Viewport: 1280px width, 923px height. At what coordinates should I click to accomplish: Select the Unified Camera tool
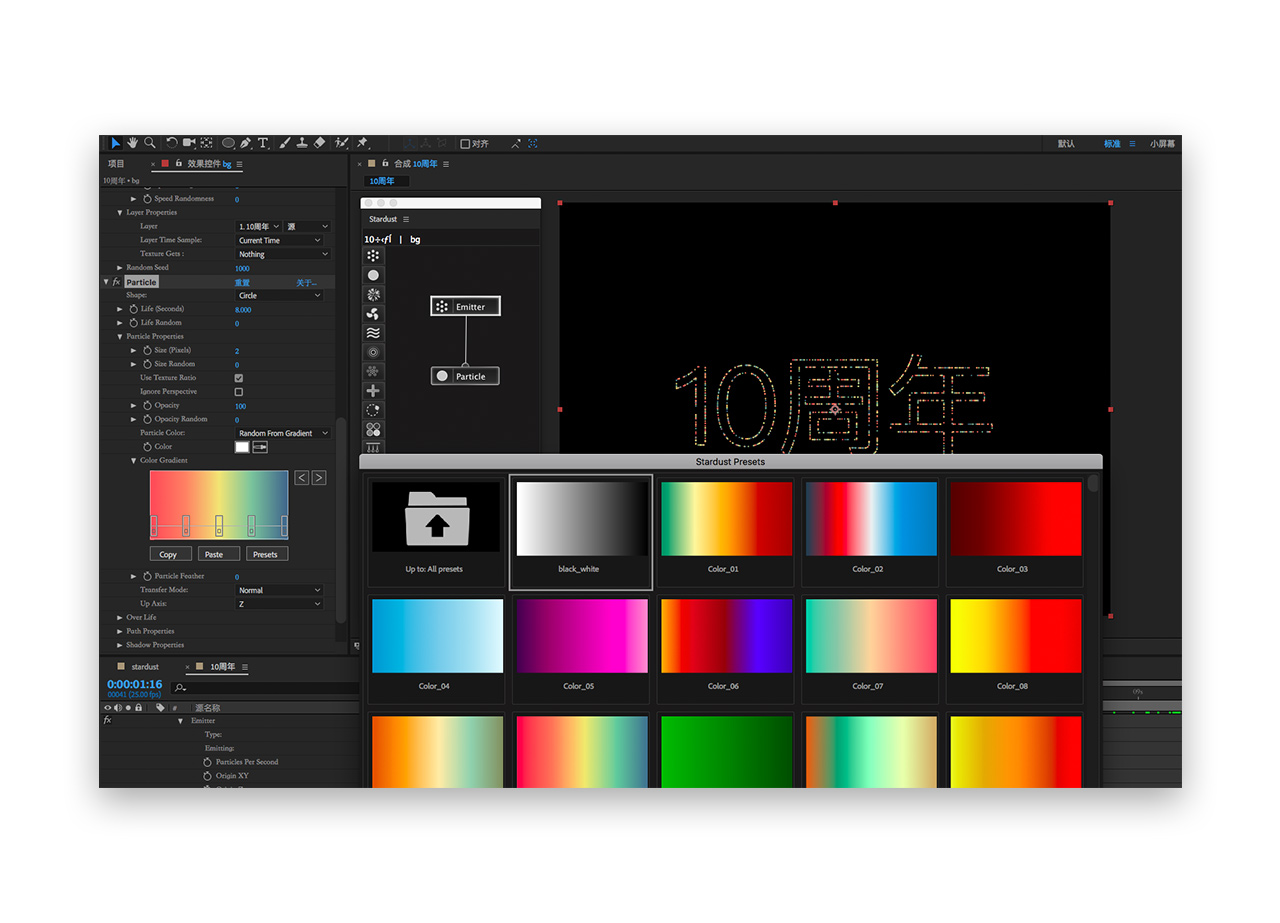click(189, 143)
